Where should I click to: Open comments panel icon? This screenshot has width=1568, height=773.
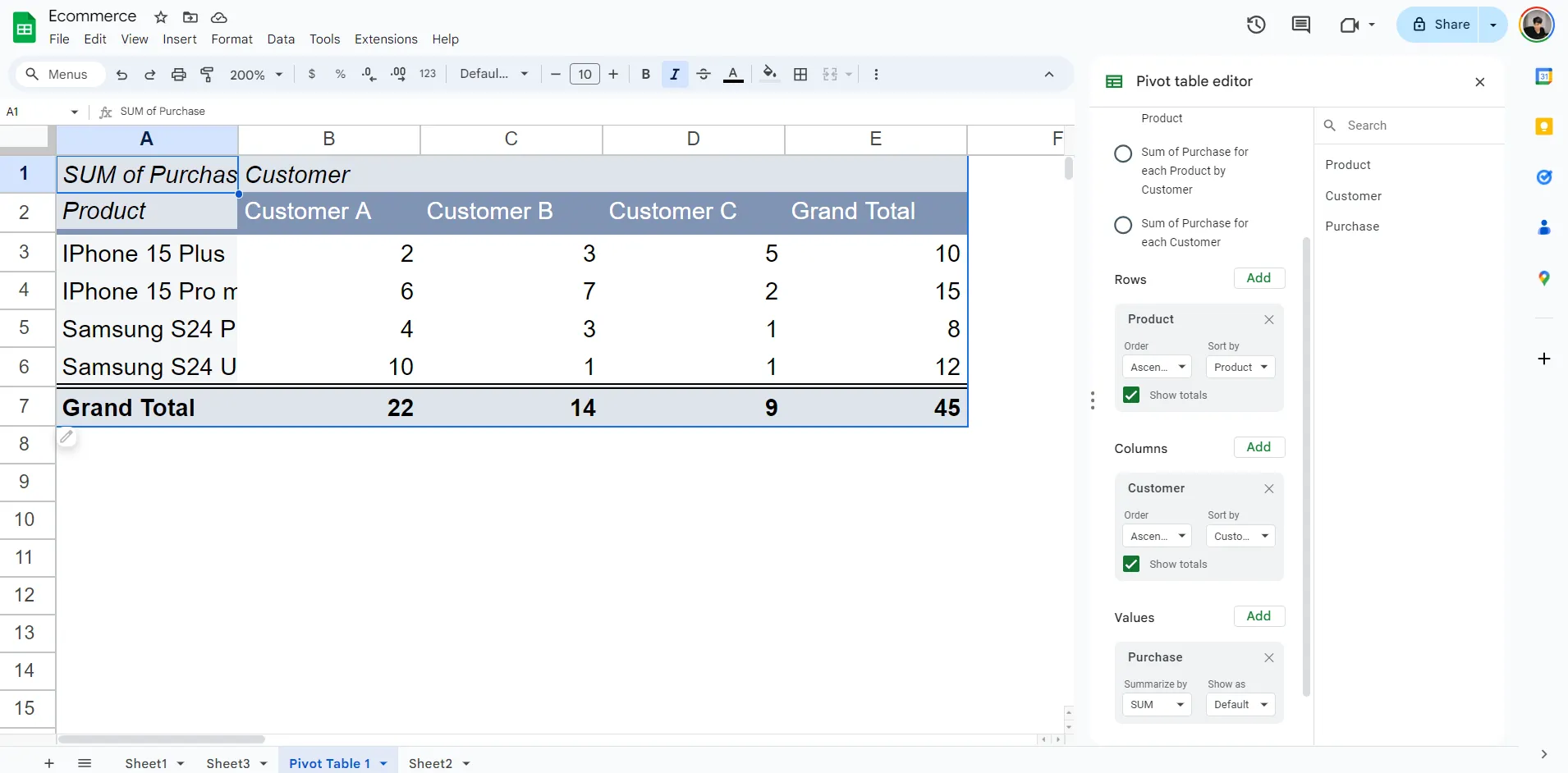[x=1301, y=25]
